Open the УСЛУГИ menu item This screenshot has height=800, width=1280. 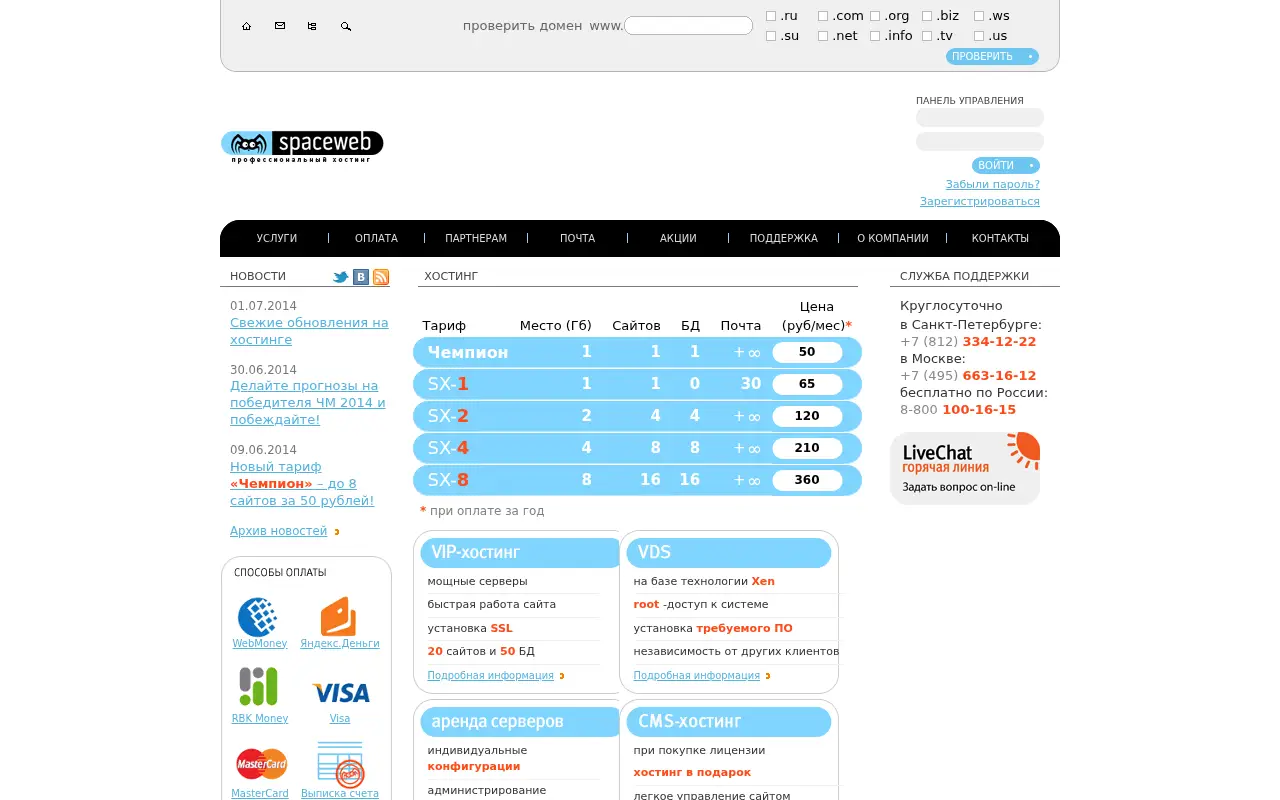[277, 238]
